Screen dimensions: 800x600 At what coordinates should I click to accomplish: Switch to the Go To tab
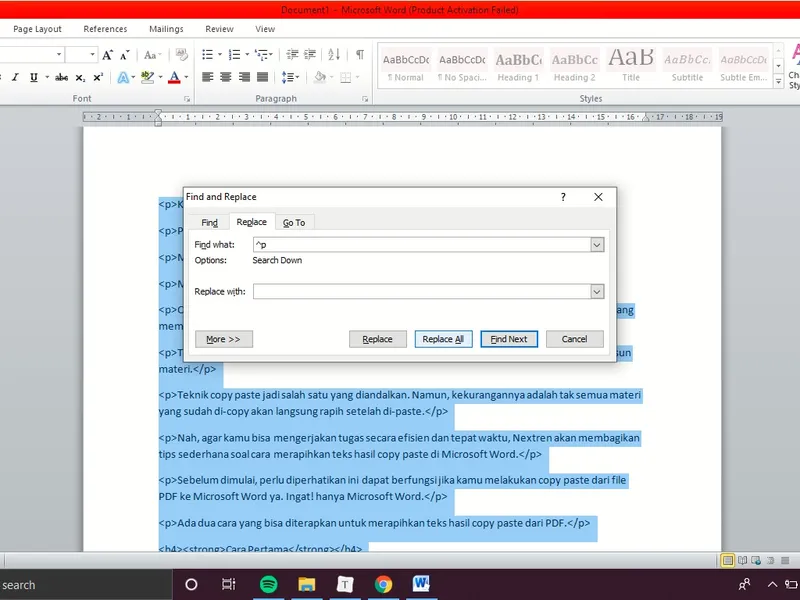295,221
